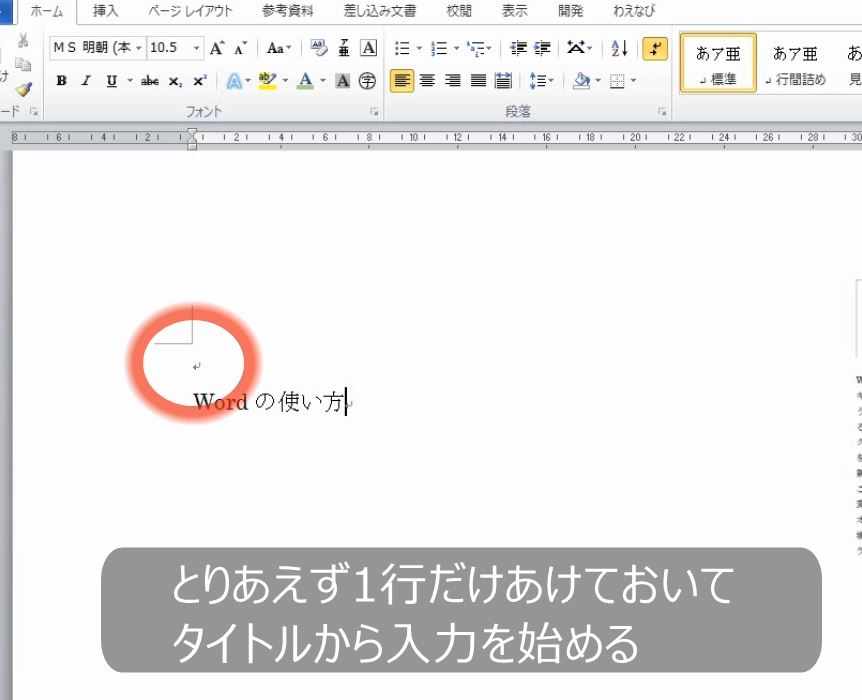Copy the selection
This screenshot has height=700, width=862.
tap(23, 64)
